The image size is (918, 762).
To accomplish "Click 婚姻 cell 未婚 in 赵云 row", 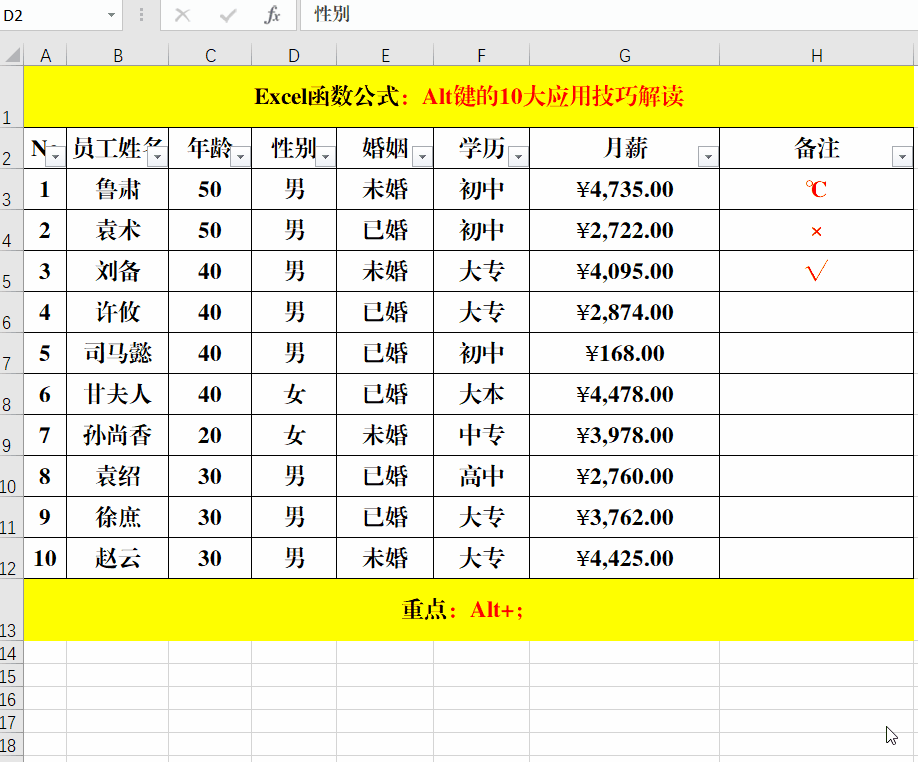I will click(x=385, y=558).
